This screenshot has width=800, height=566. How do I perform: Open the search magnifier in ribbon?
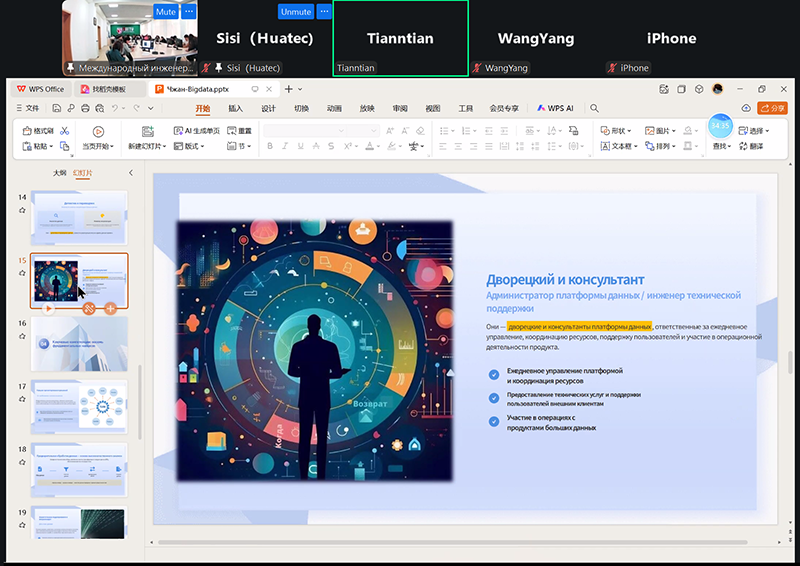click(x=594, y=108)
